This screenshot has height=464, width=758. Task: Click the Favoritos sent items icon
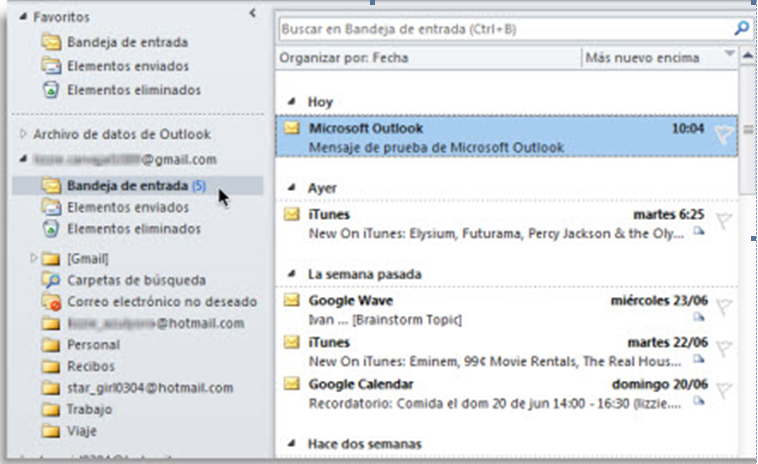point(51,66)
